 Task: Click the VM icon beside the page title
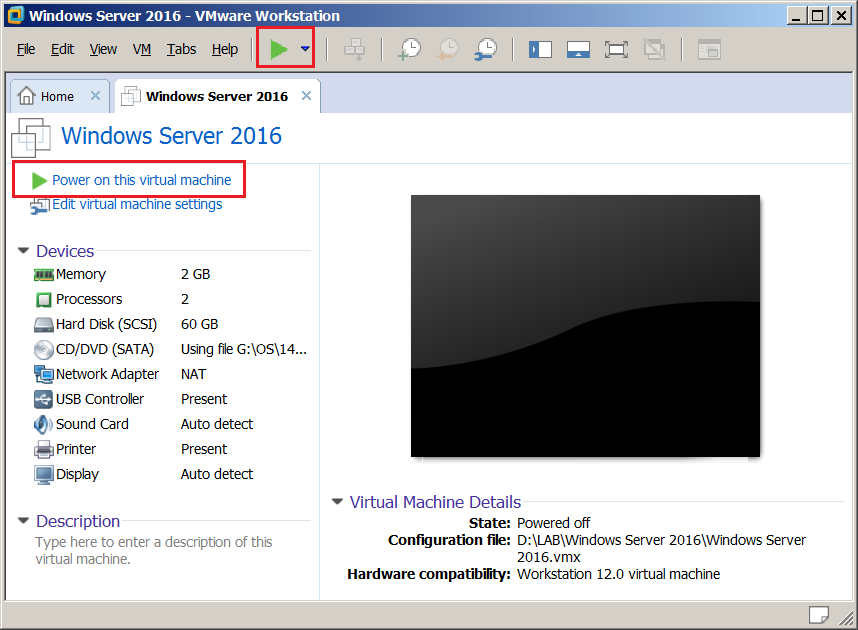point(31,137)
